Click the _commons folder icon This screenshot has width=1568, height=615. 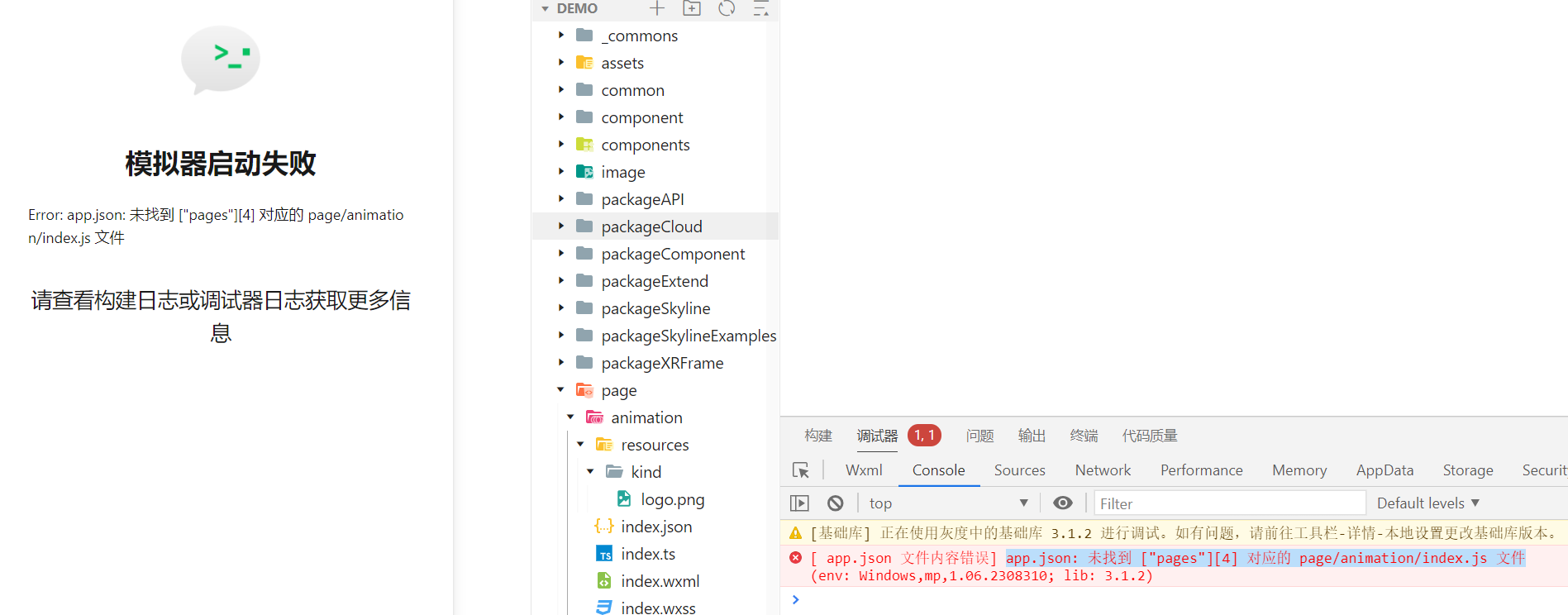click(584, 35)
